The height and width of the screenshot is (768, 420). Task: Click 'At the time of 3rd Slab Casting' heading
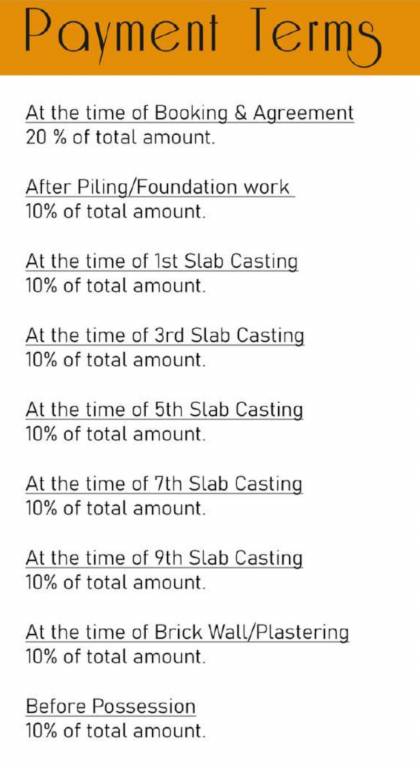(165, 336)
